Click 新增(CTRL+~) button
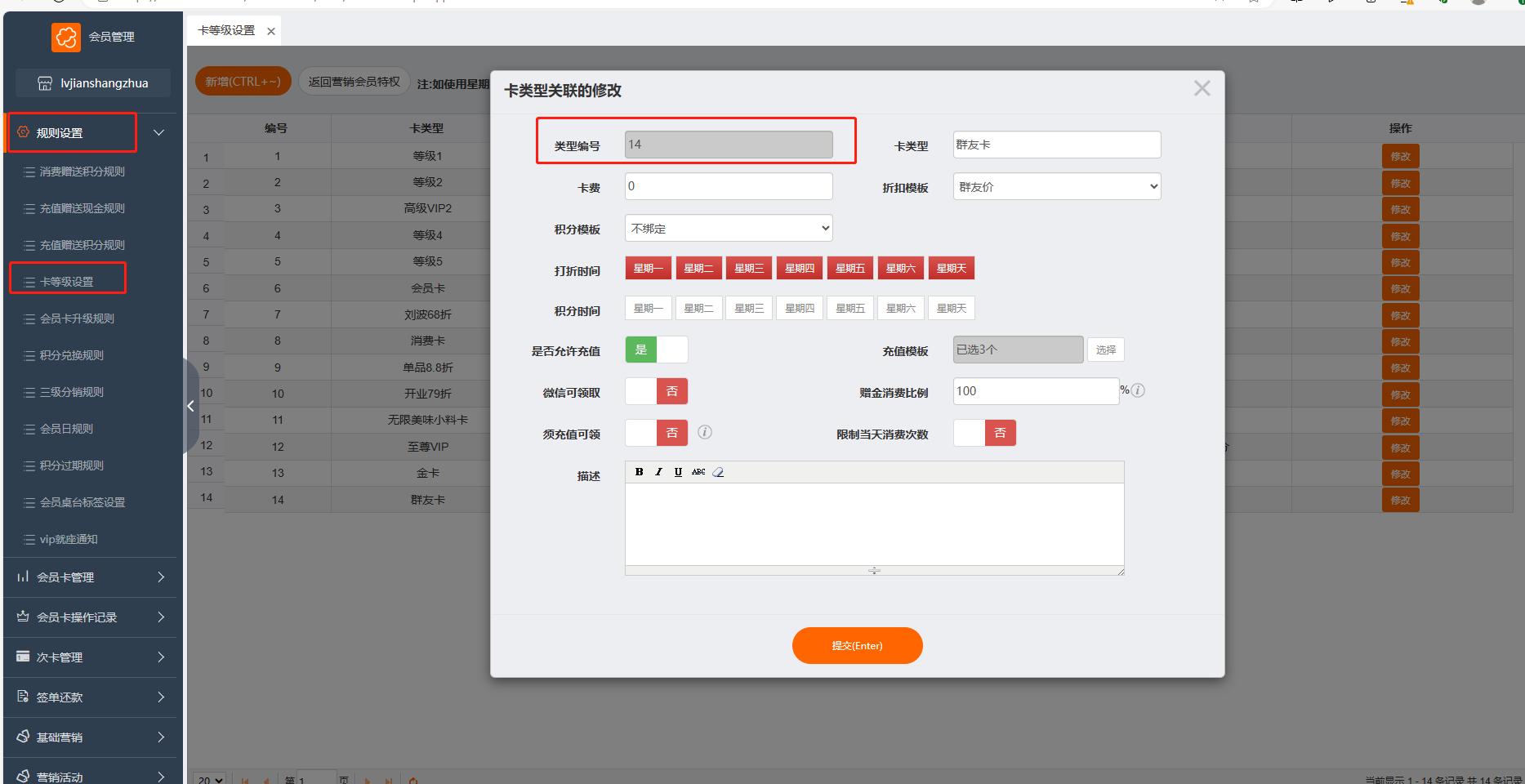This screenshot has height=784, width=1525. point(243,82)
